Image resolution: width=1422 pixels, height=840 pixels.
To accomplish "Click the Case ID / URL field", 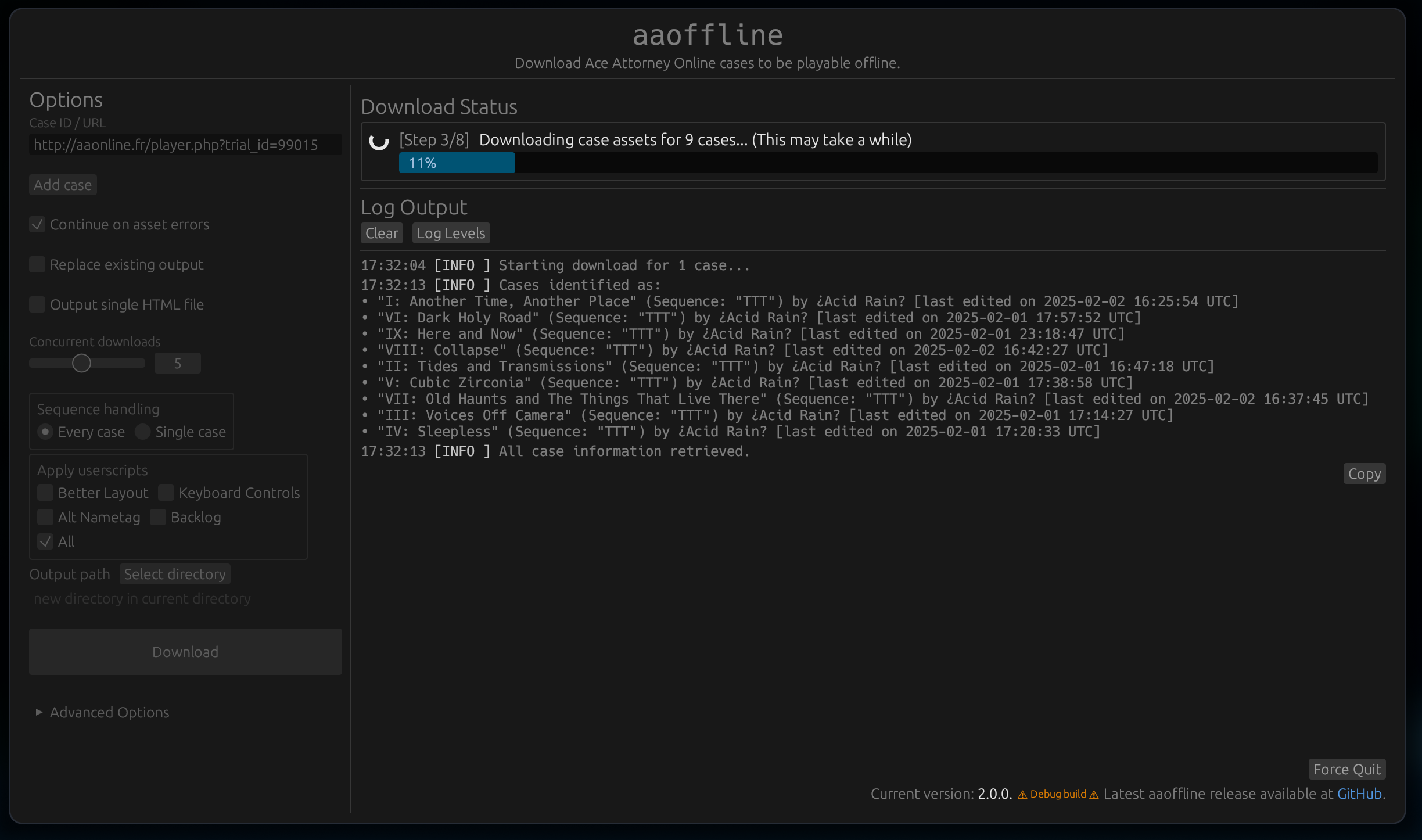I will [x=185, y=145].
